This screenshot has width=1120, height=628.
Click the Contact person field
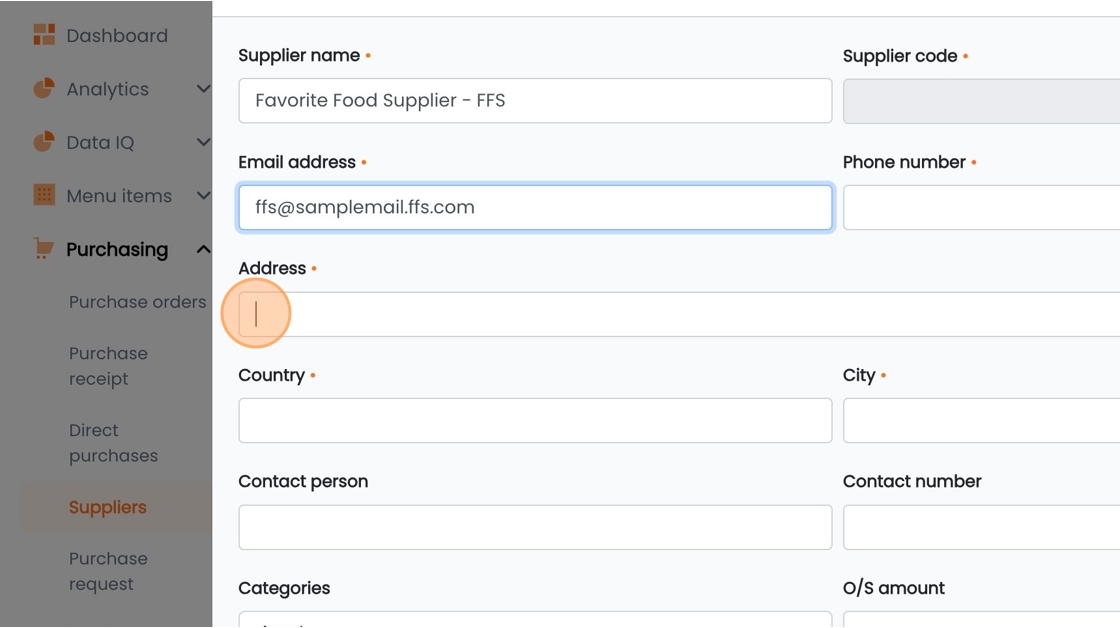coord(535,527)
